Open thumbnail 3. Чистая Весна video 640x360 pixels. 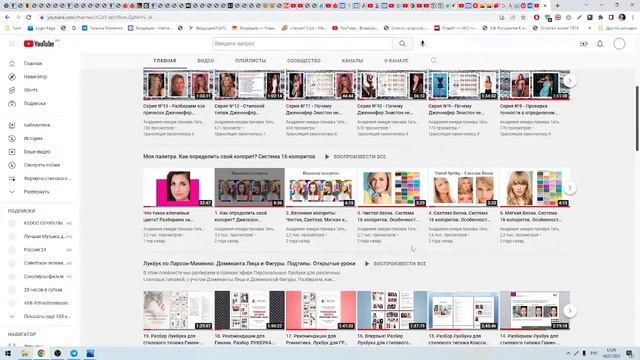point(392,187)
